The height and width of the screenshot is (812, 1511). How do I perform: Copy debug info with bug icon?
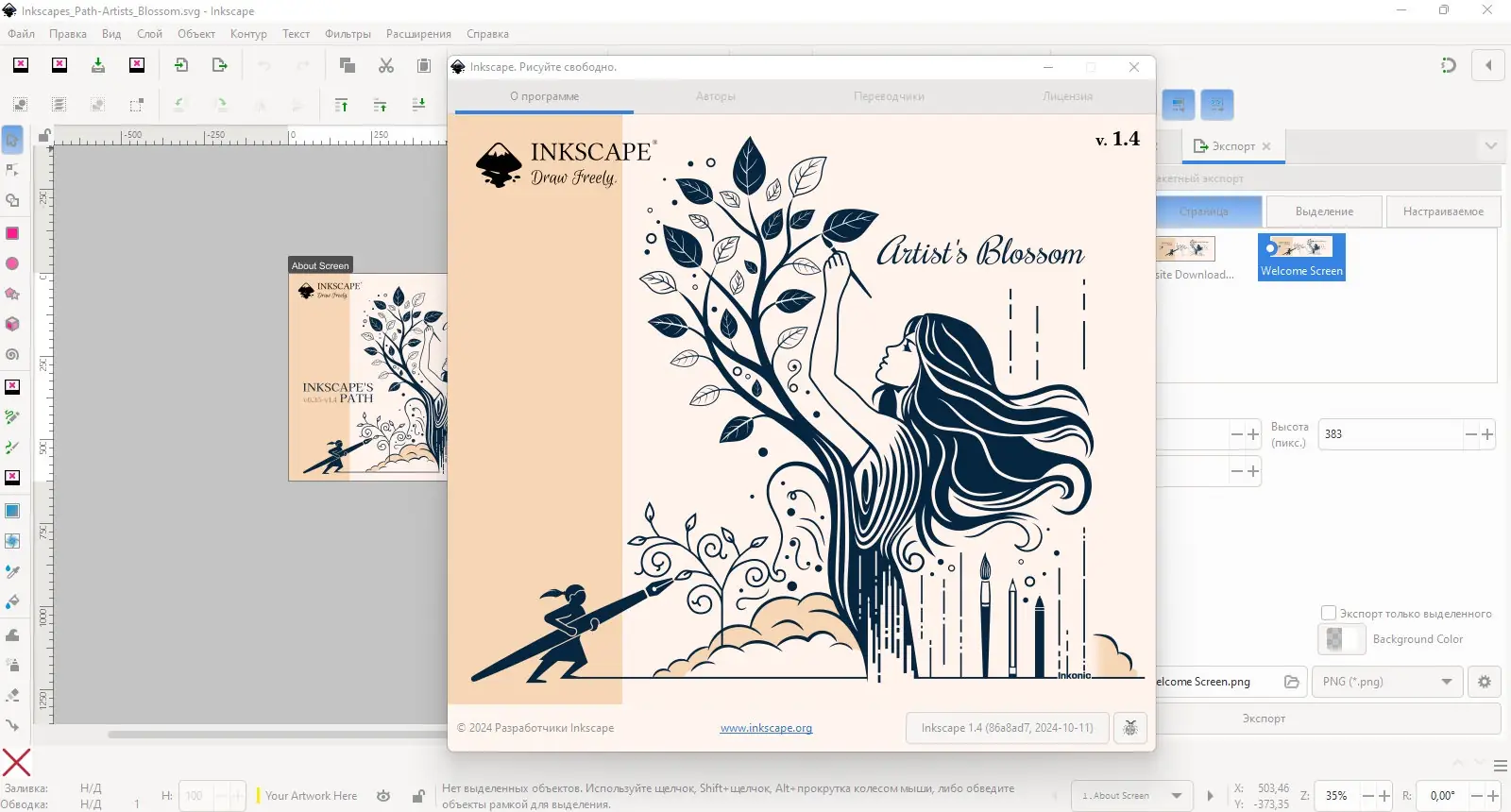1130,728
